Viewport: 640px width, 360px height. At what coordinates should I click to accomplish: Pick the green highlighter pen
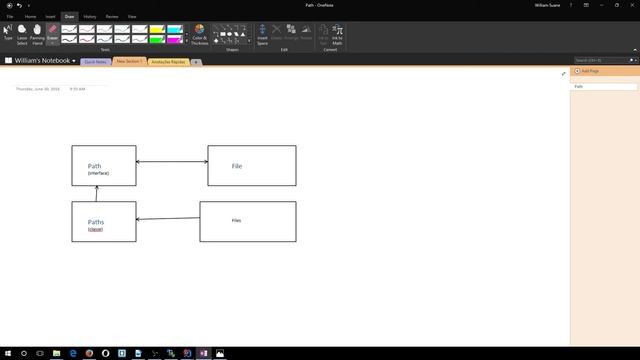[x=157, y=39]
